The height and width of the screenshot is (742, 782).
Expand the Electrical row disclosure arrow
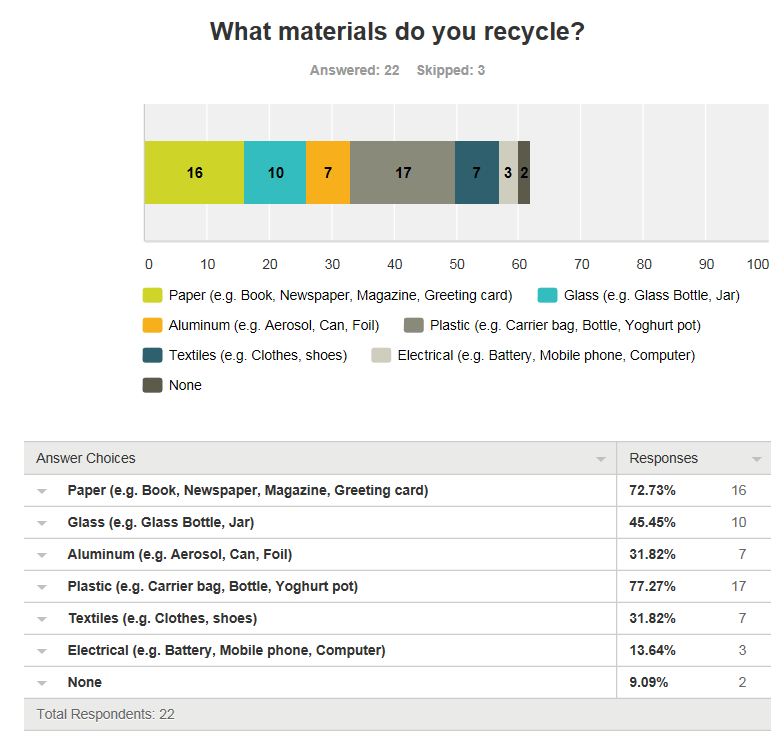click(x=43, y=651)
